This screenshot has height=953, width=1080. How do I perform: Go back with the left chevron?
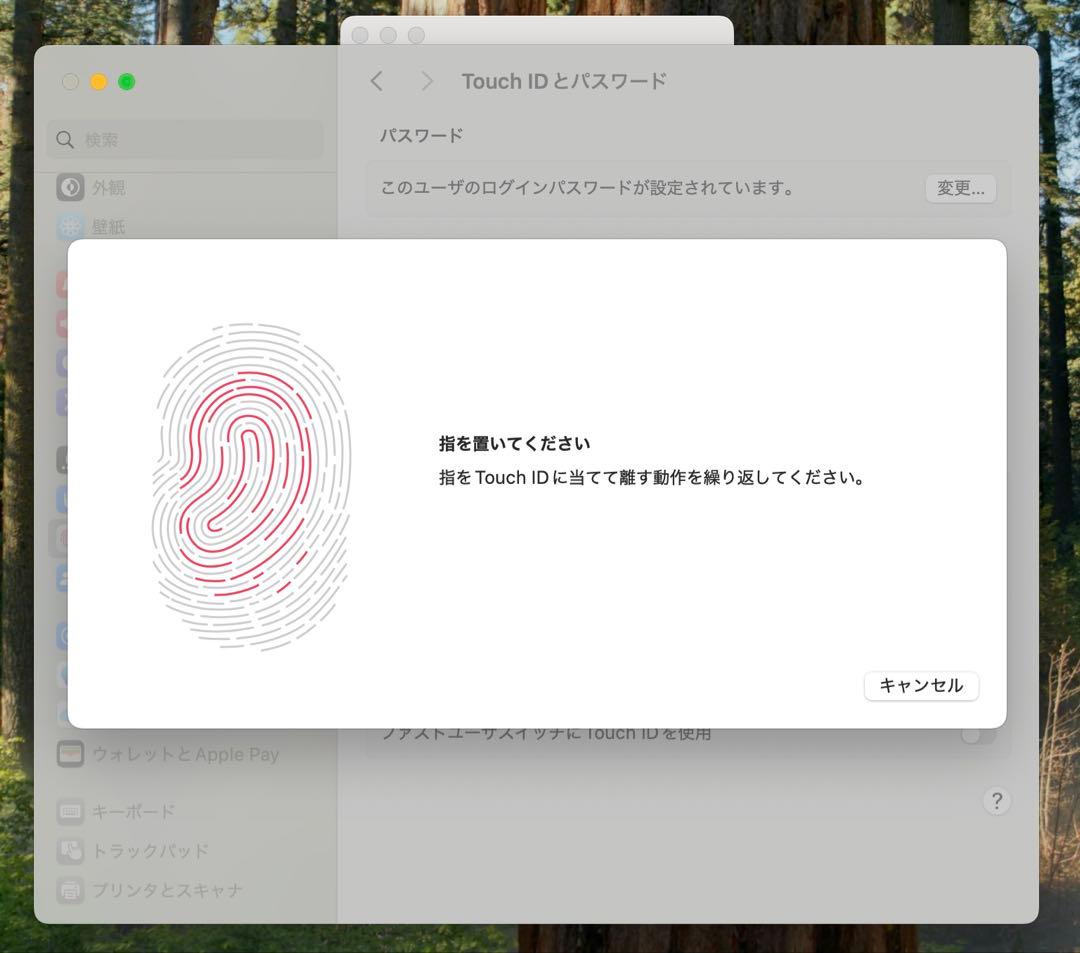[x=377, y=81]
